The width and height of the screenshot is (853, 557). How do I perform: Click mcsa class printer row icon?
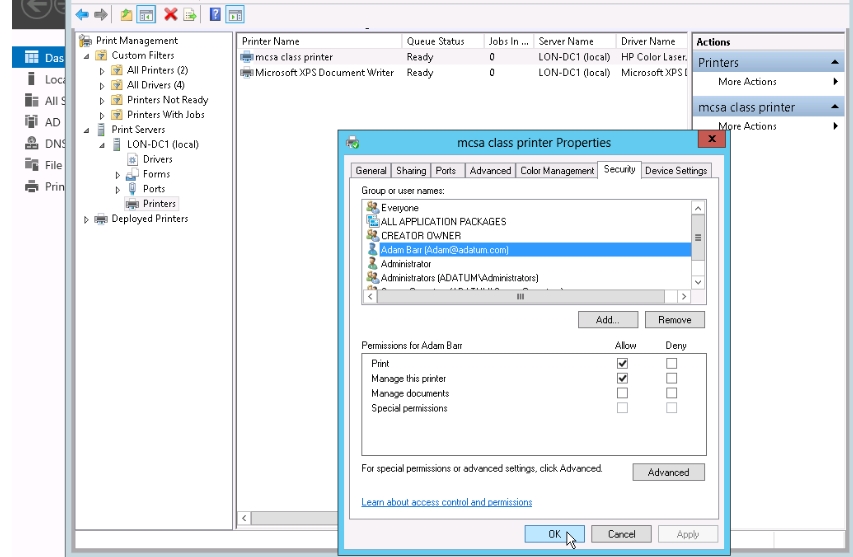click(x=247, y=57)
